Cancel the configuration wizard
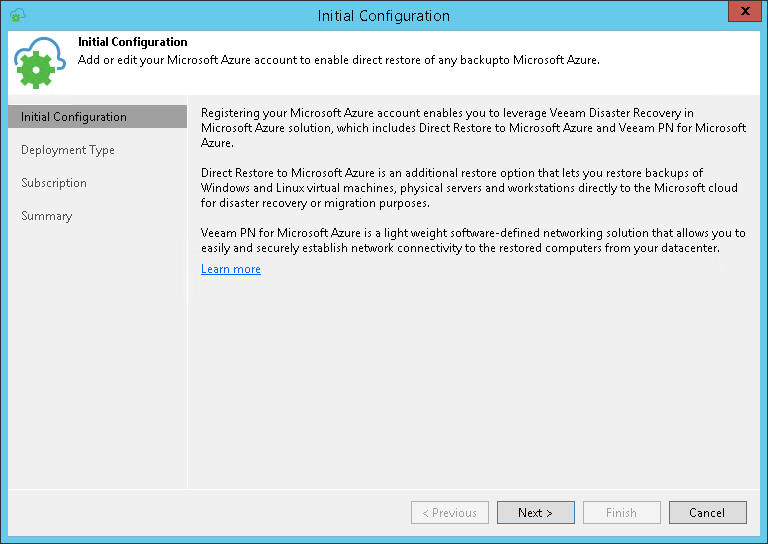Viewport: 768px width, 544px height. (x=707, y=513)
